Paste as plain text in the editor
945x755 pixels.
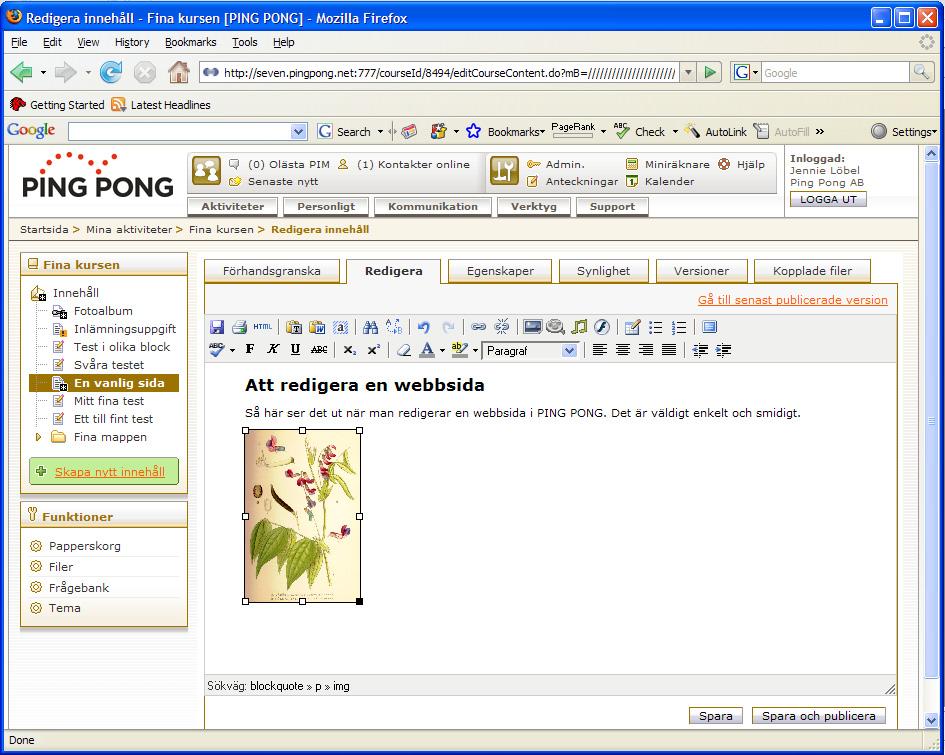pos(294,327)
